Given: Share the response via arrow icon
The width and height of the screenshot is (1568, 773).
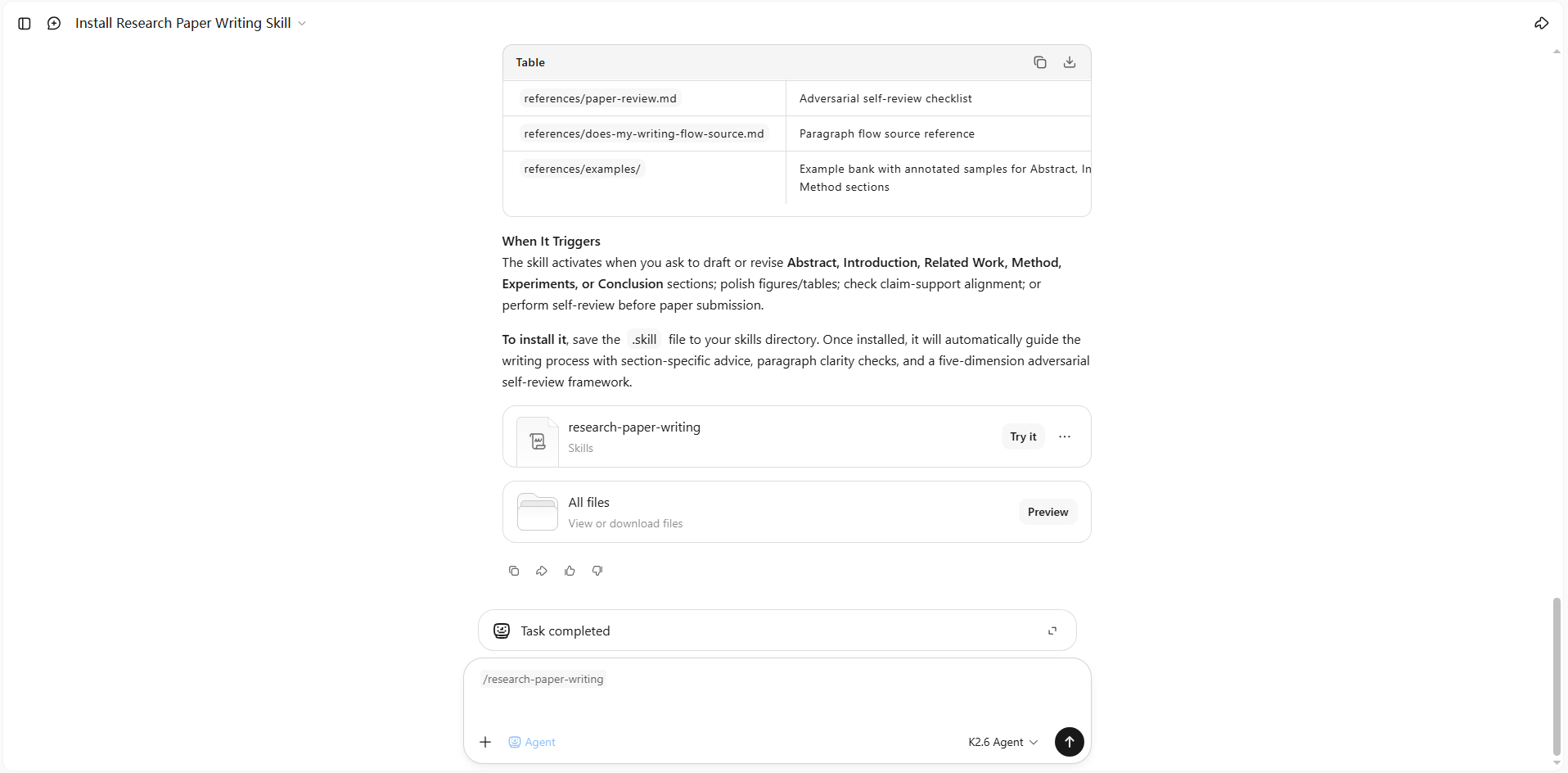Looking at the screenshot, I should click(x=542, y=571).
